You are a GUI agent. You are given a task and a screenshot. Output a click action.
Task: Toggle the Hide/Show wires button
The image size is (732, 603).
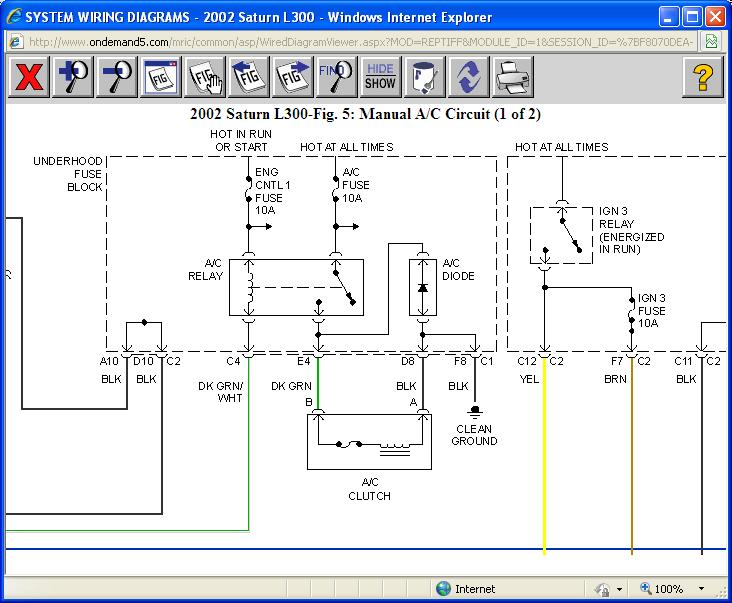pos(380,77)
